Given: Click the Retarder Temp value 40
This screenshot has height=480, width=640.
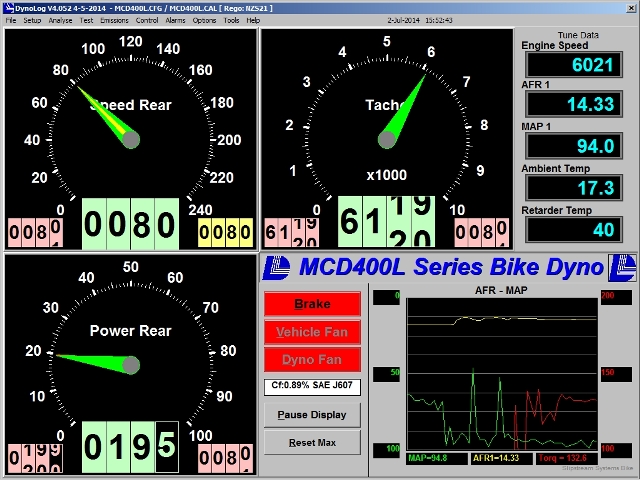Looking at the screenshot, I should click(574, 229).
